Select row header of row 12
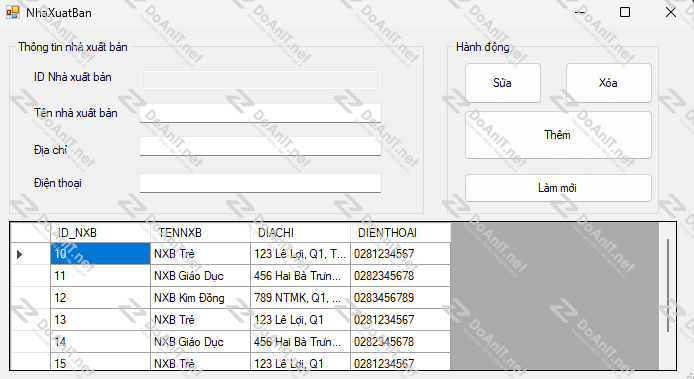The width and height of the screenshot is (694, 379). click(x=31, y=298)
